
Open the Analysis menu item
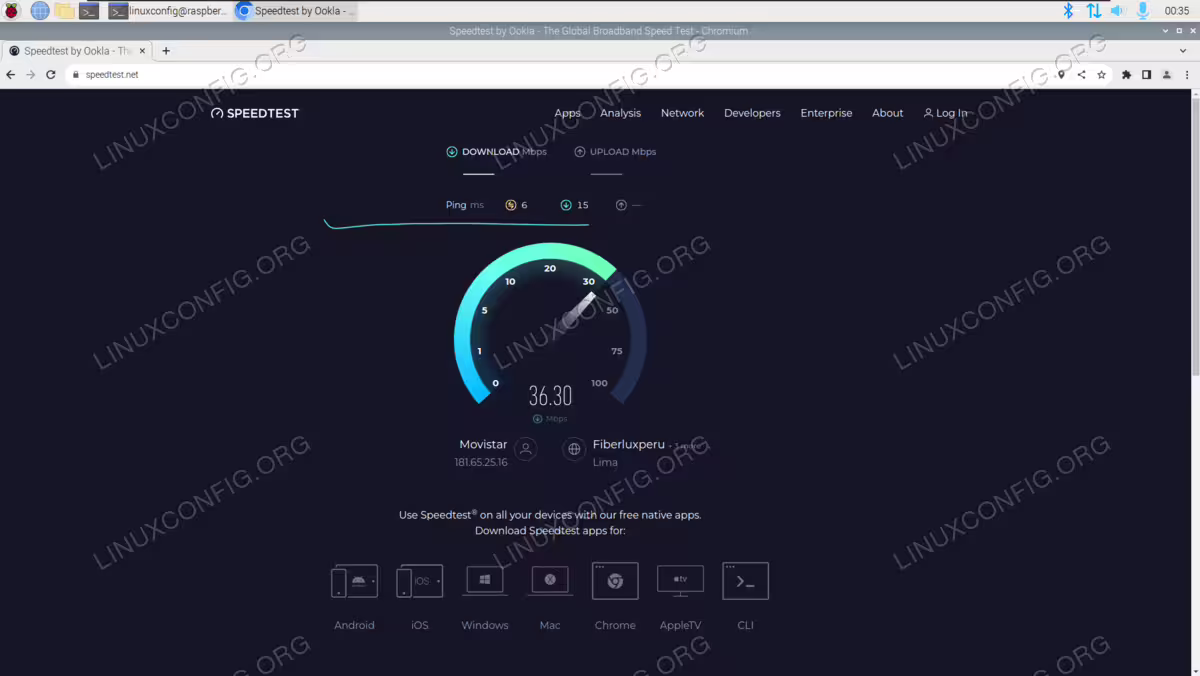(x=620, y=113)
